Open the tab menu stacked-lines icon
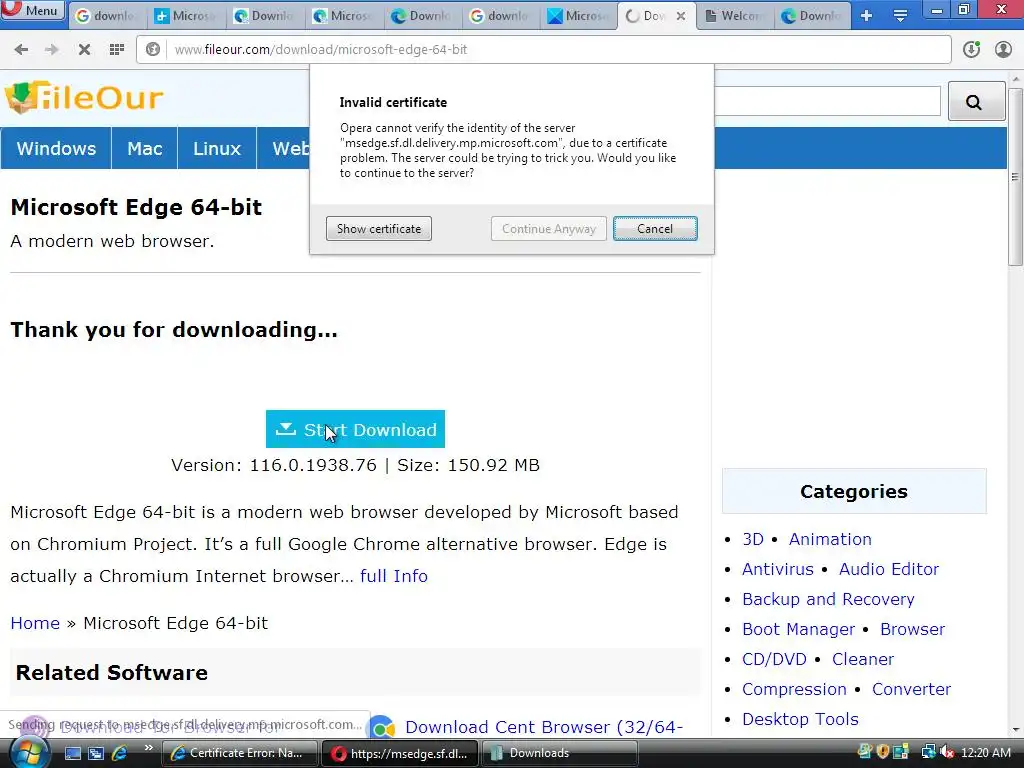The height and width of the screenshot is (768, 1024). coord(900,16)
